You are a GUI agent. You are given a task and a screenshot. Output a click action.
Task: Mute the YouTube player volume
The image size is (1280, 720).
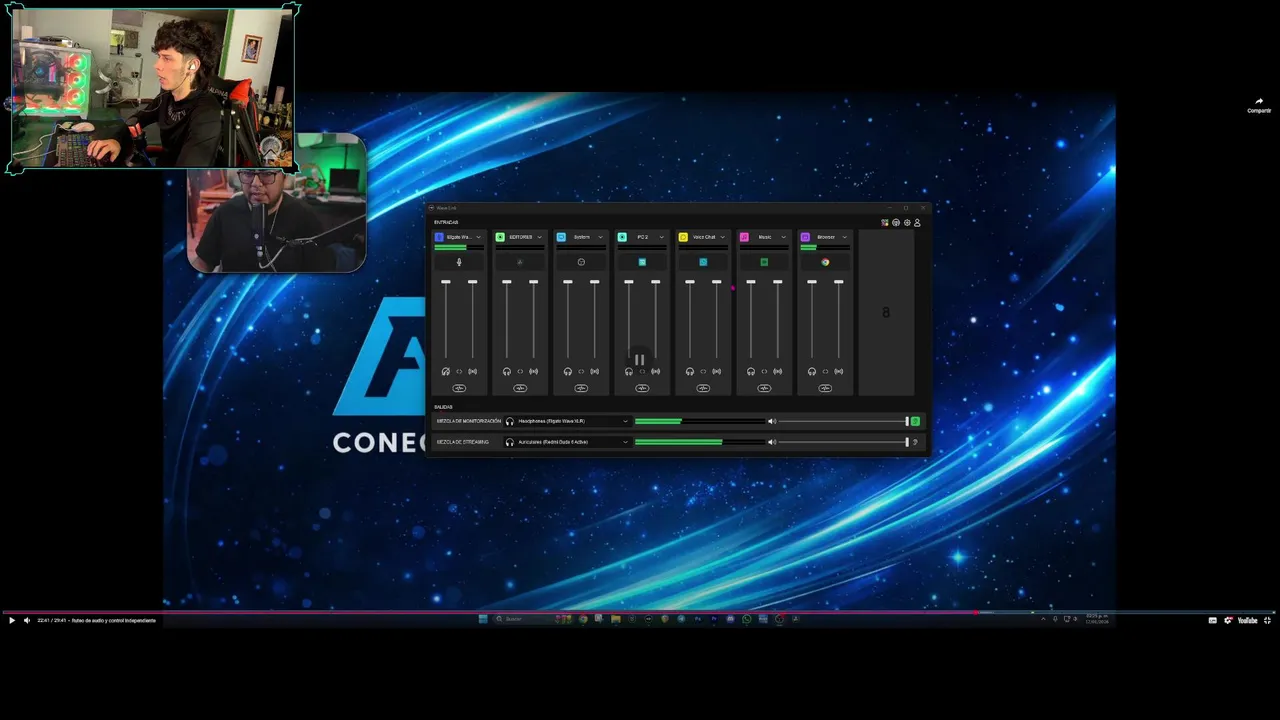[27, 620]
